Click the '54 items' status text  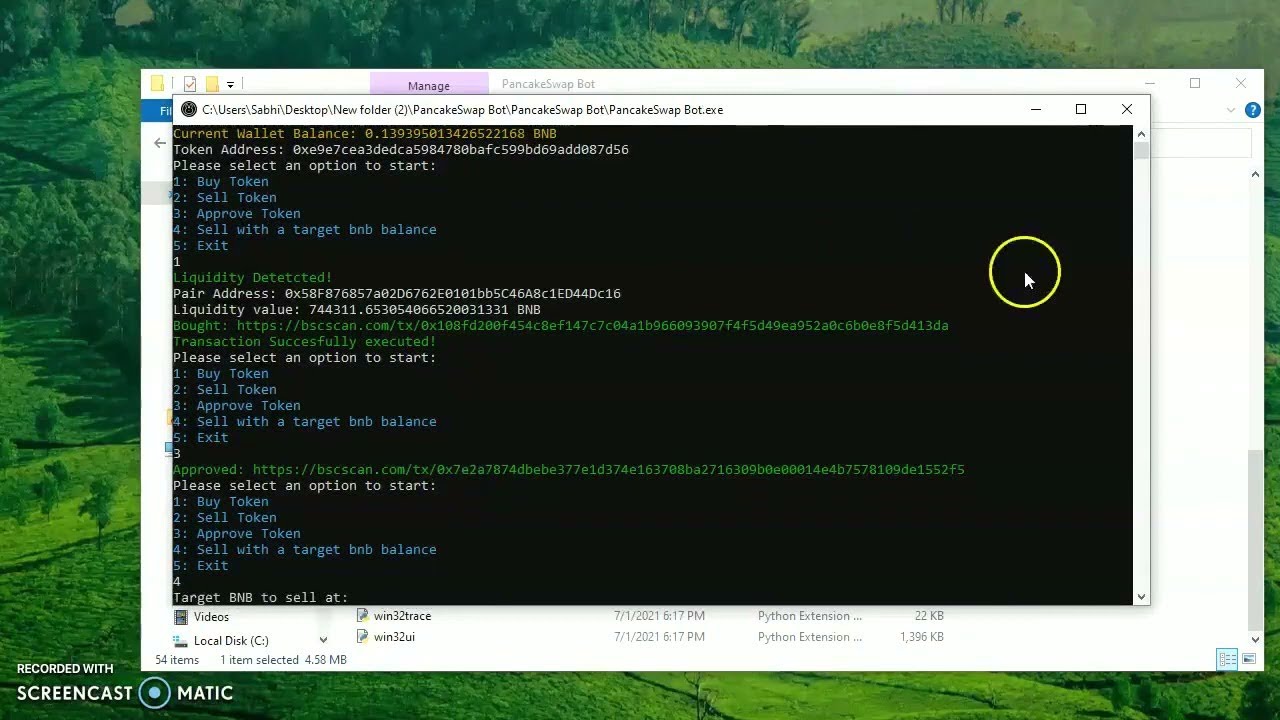click(x=177, y=660)
